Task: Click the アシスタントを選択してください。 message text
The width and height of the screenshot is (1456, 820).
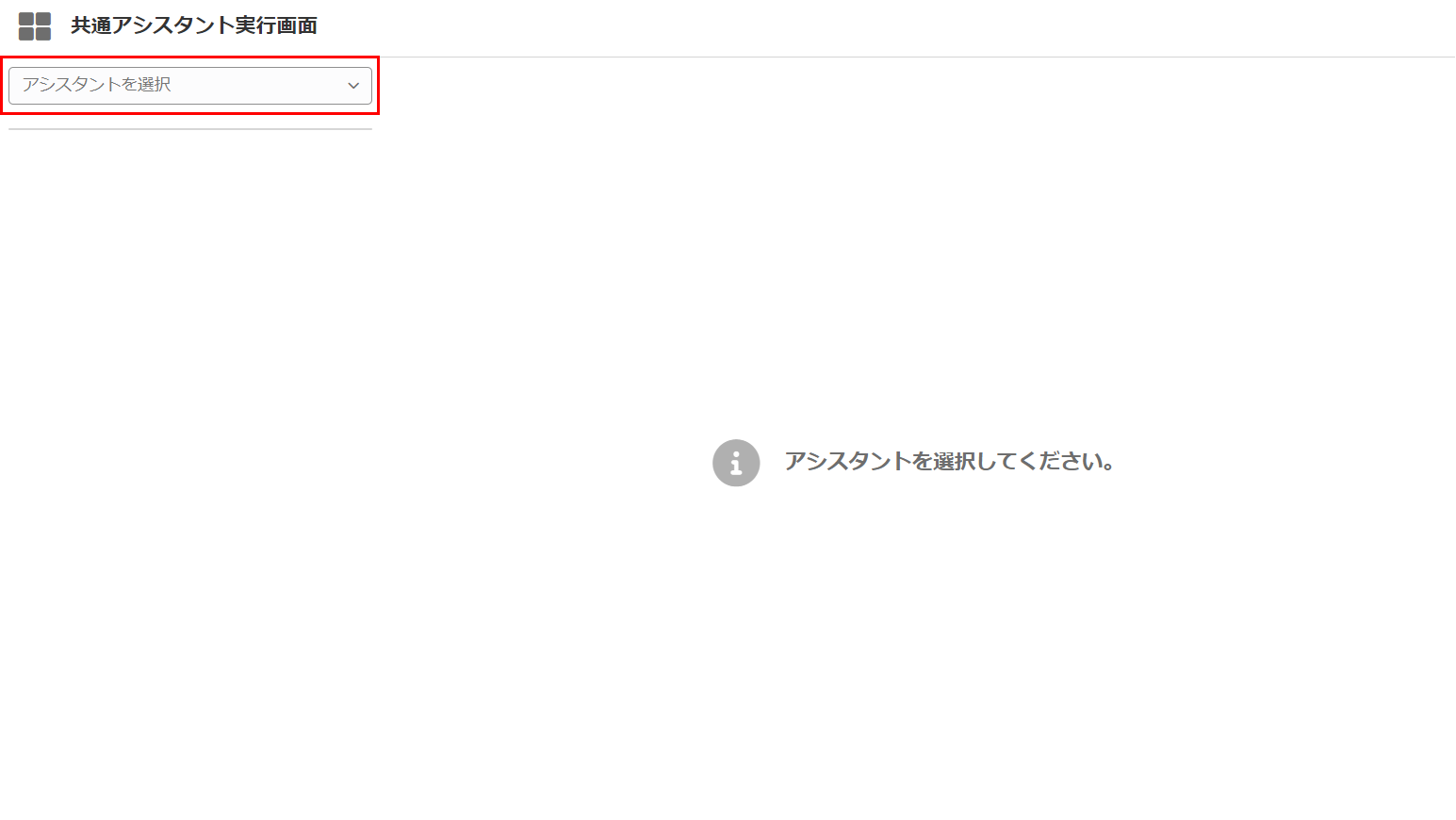Action: [950, 462]
